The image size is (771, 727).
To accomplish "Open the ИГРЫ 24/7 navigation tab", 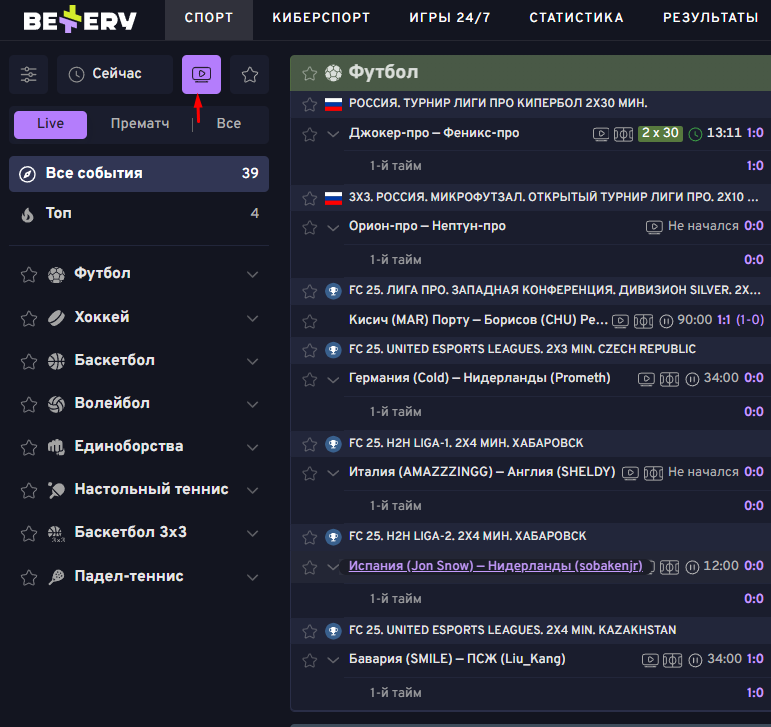I will click(x=449, y=18).
